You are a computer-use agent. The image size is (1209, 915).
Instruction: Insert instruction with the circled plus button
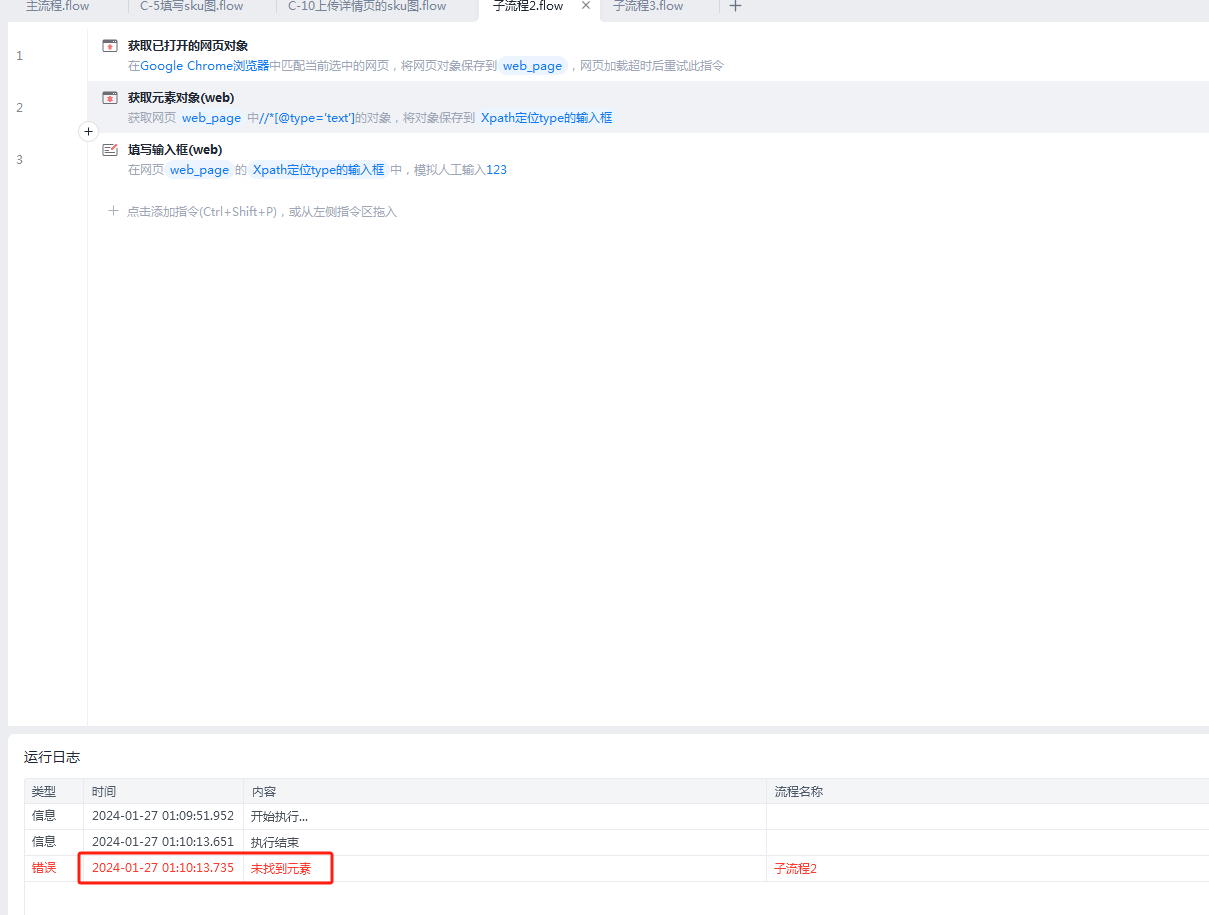tap(88, 132)
